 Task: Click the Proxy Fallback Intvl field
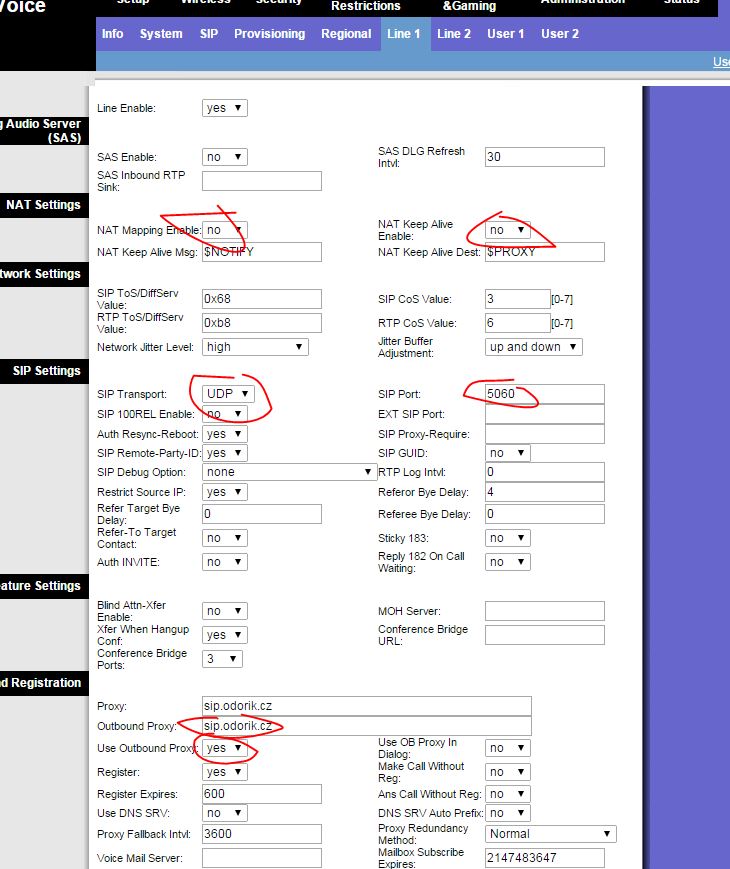pyautogui.click(x=262, y=834)
